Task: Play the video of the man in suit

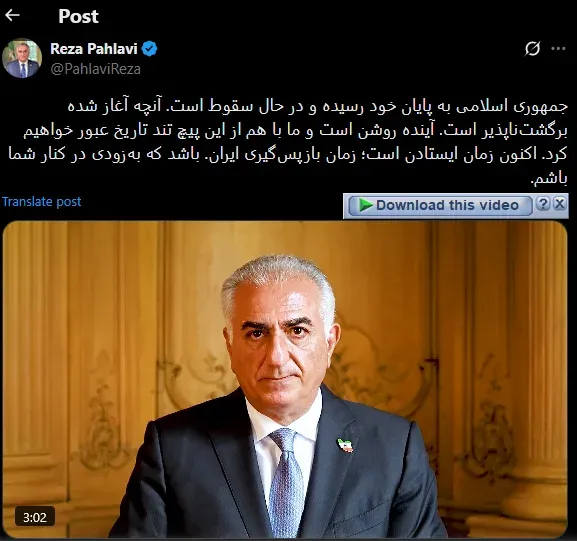Action: (285, 379)
